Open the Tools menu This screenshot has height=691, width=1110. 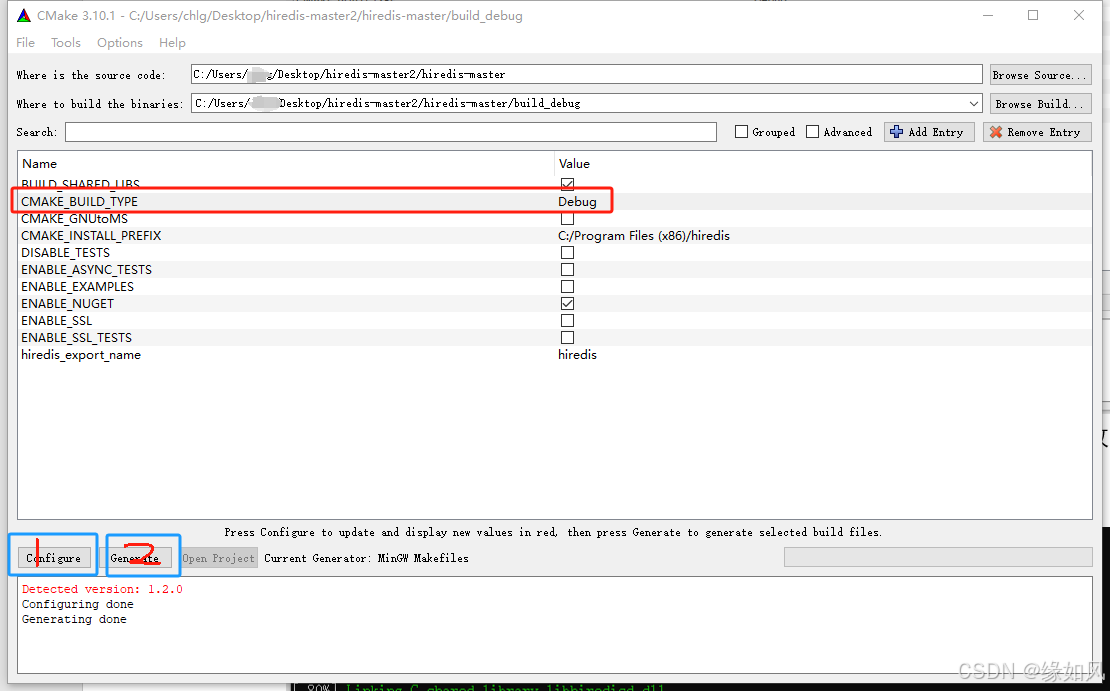pyautogui.click(x=66, y=42)
